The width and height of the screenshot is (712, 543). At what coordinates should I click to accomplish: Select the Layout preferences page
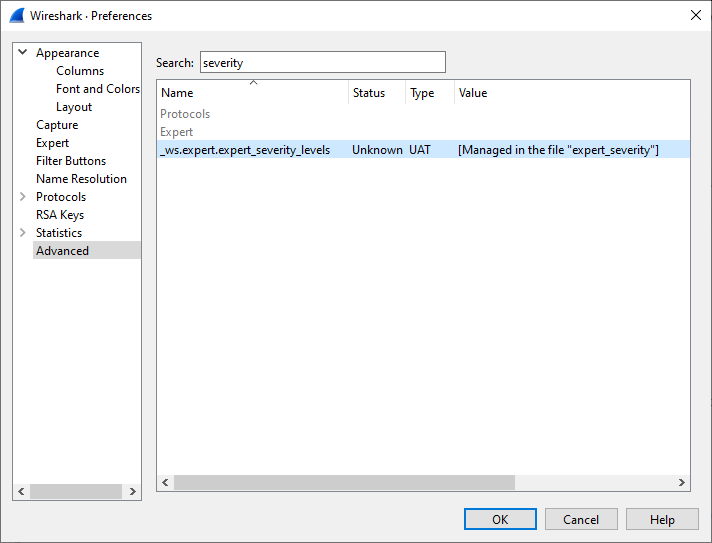pyautogui.click(x=74, y=107)
